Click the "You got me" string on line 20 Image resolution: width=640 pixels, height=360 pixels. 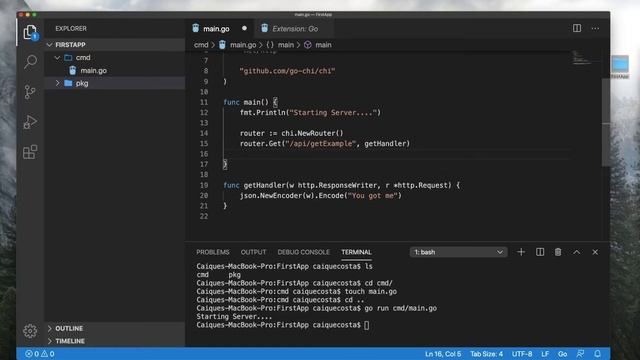click(373, 196)
